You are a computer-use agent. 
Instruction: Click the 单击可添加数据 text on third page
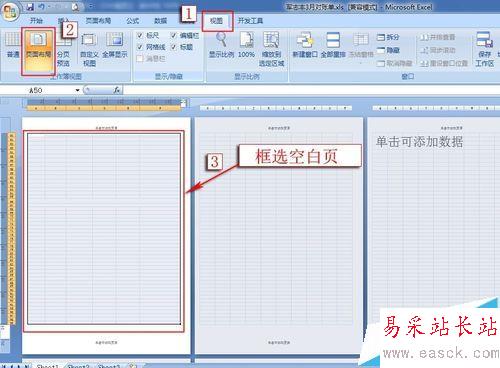tap(419, 142)
